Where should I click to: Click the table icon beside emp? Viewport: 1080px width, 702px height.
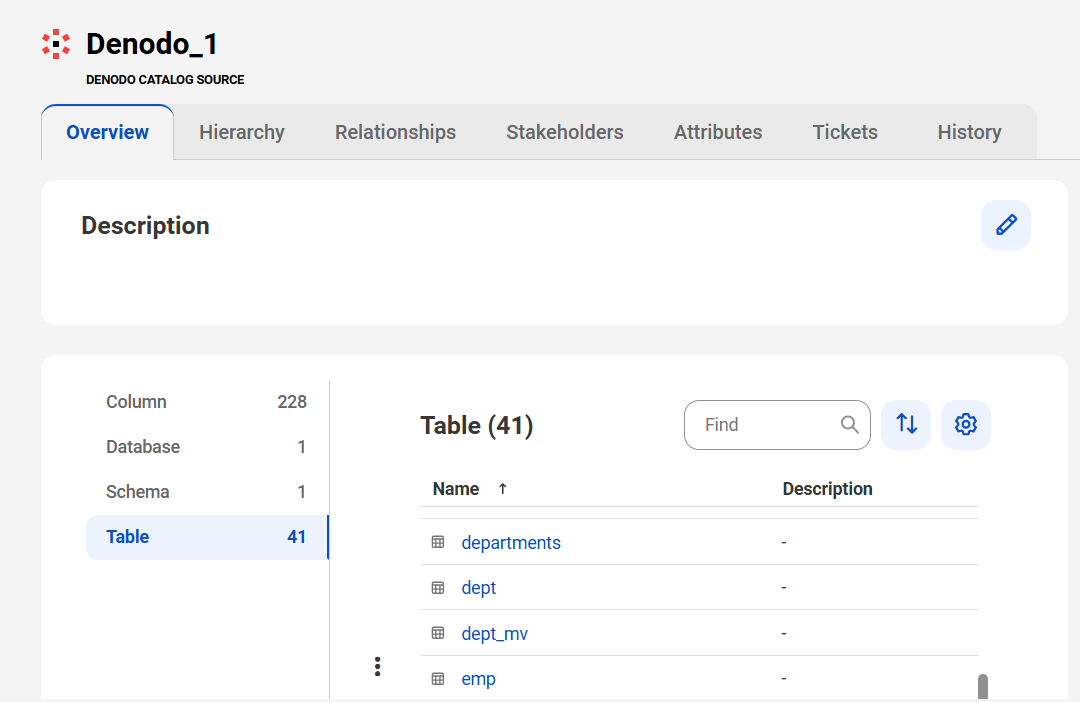[x=437, y=679]
